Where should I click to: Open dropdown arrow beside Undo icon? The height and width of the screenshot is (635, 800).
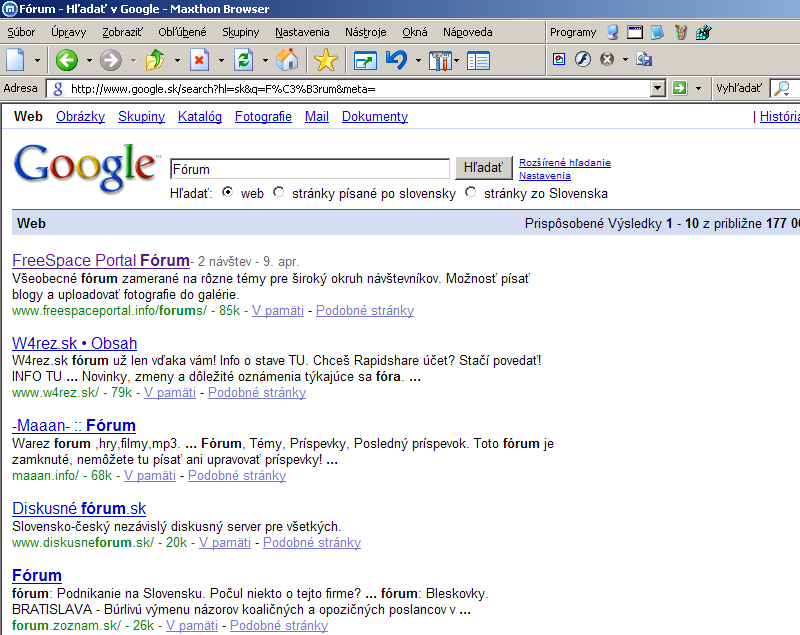click(x=418, y=61)
